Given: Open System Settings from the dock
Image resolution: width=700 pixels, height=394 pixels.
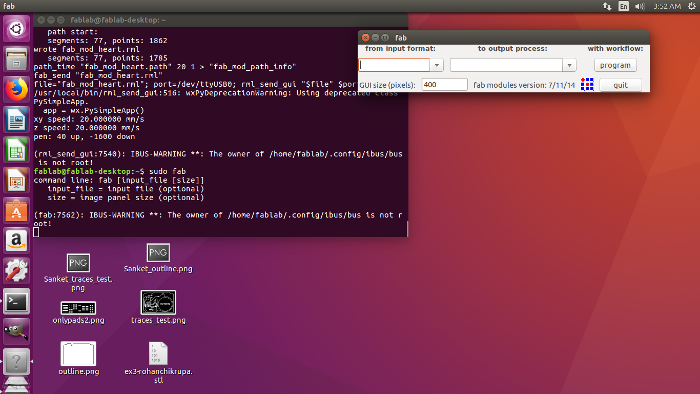Looking at the screenshot, I should (x=17, y=271).
